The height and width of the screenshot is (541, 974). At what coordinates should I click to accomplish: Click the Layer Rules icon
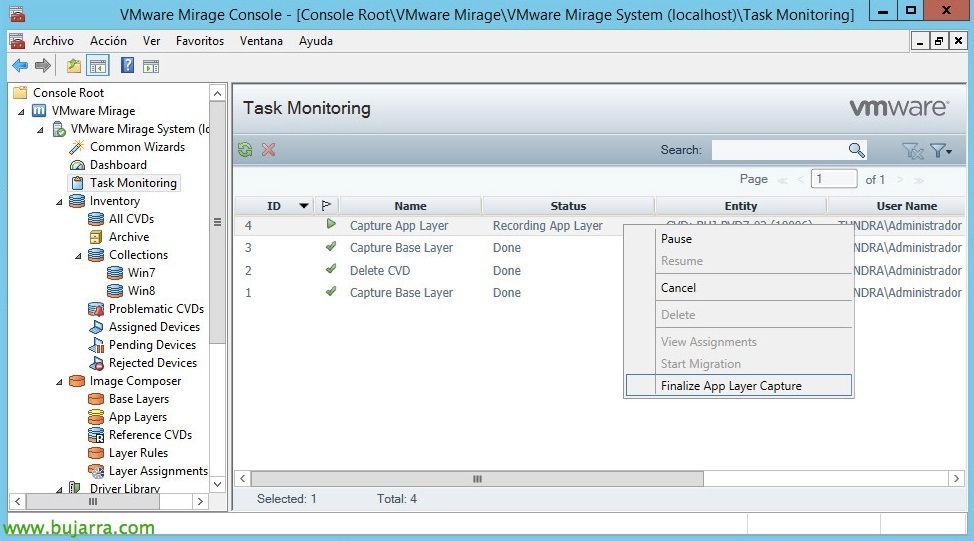coord(96,453)
